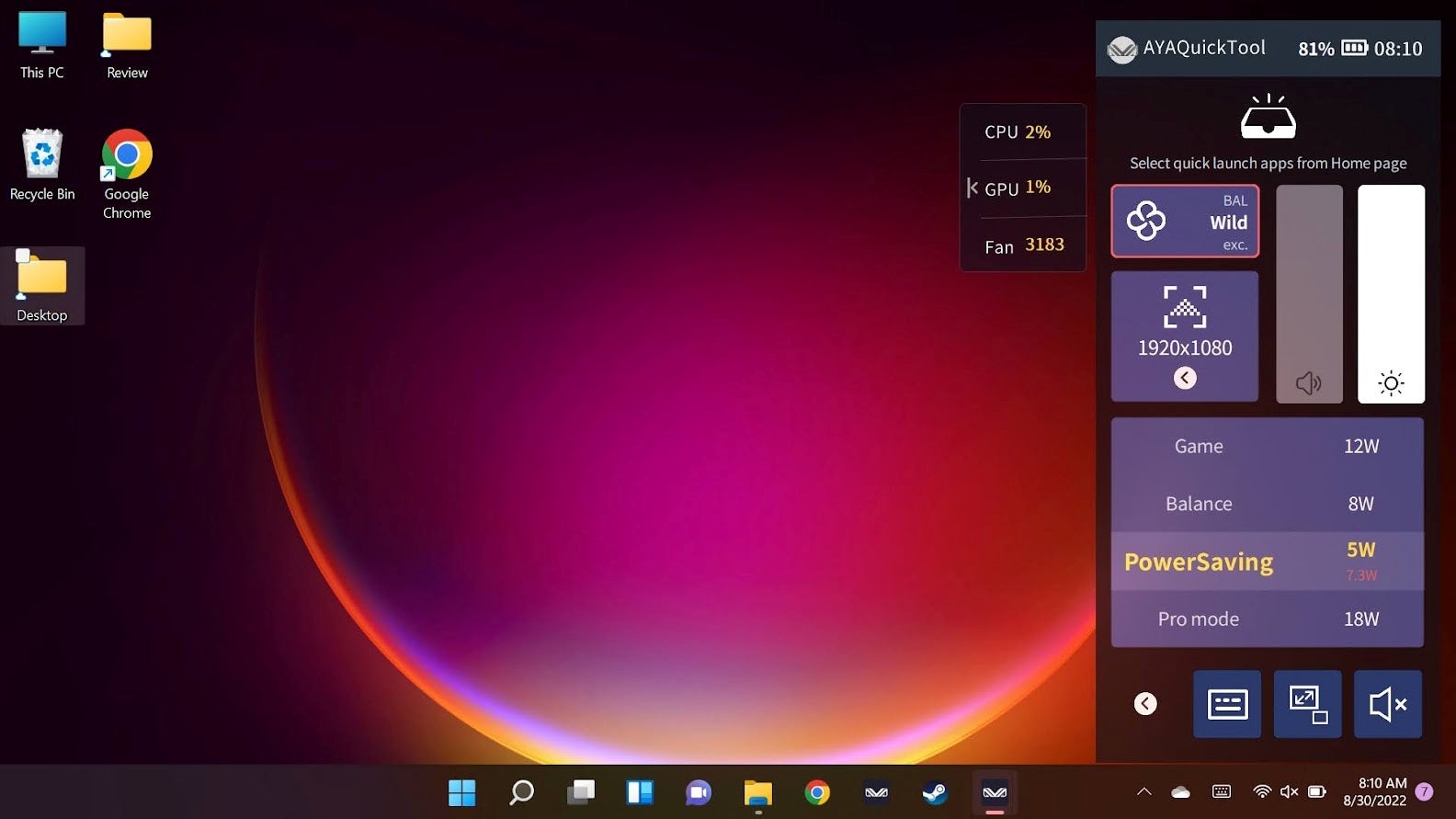Select the Game 12W power mode
Viewport: 1456px width, 819px height.
pos(1267,447)
